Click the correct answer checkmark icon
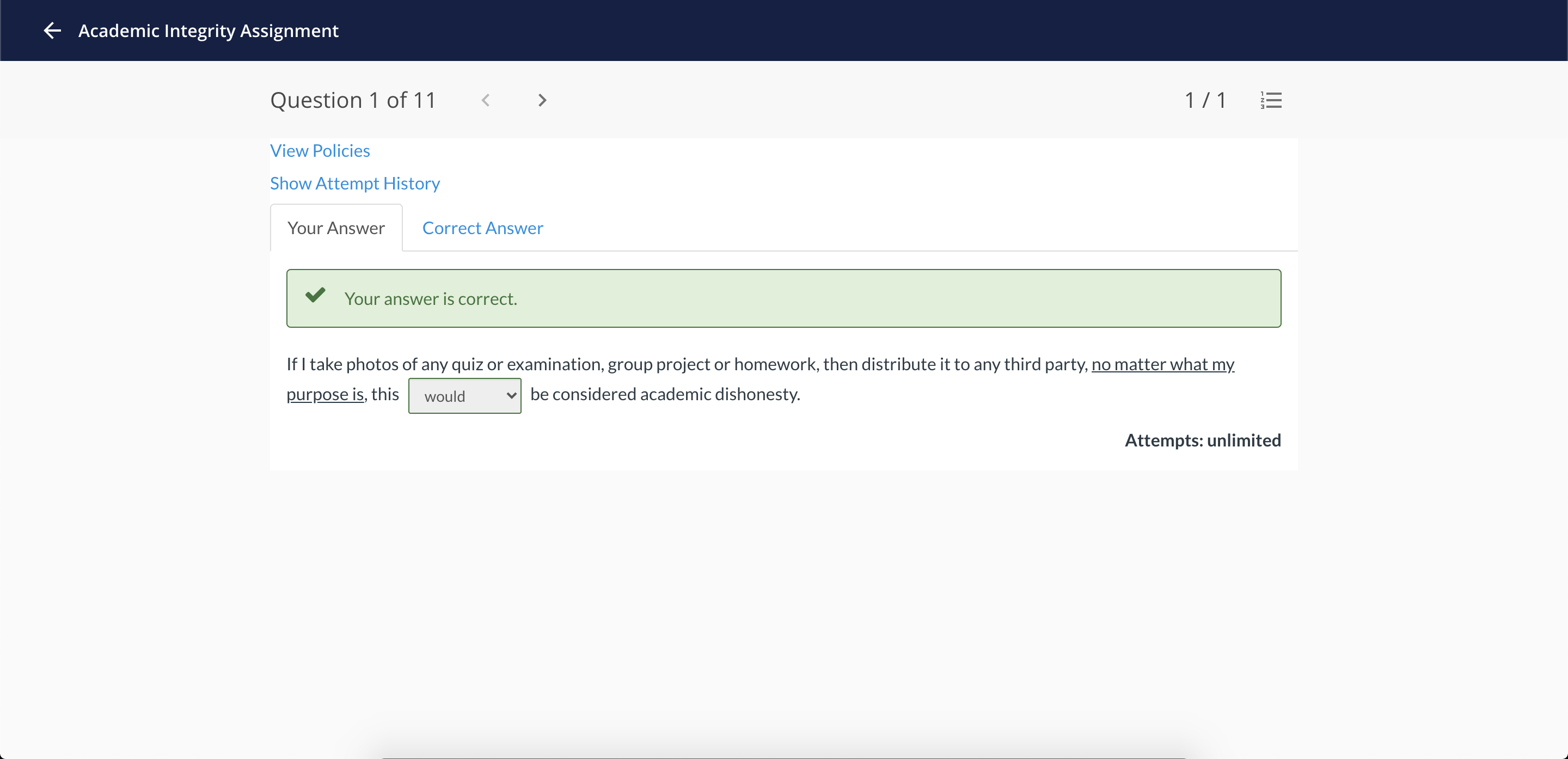This screenshot has height=759, width=1568. (318, 297)
